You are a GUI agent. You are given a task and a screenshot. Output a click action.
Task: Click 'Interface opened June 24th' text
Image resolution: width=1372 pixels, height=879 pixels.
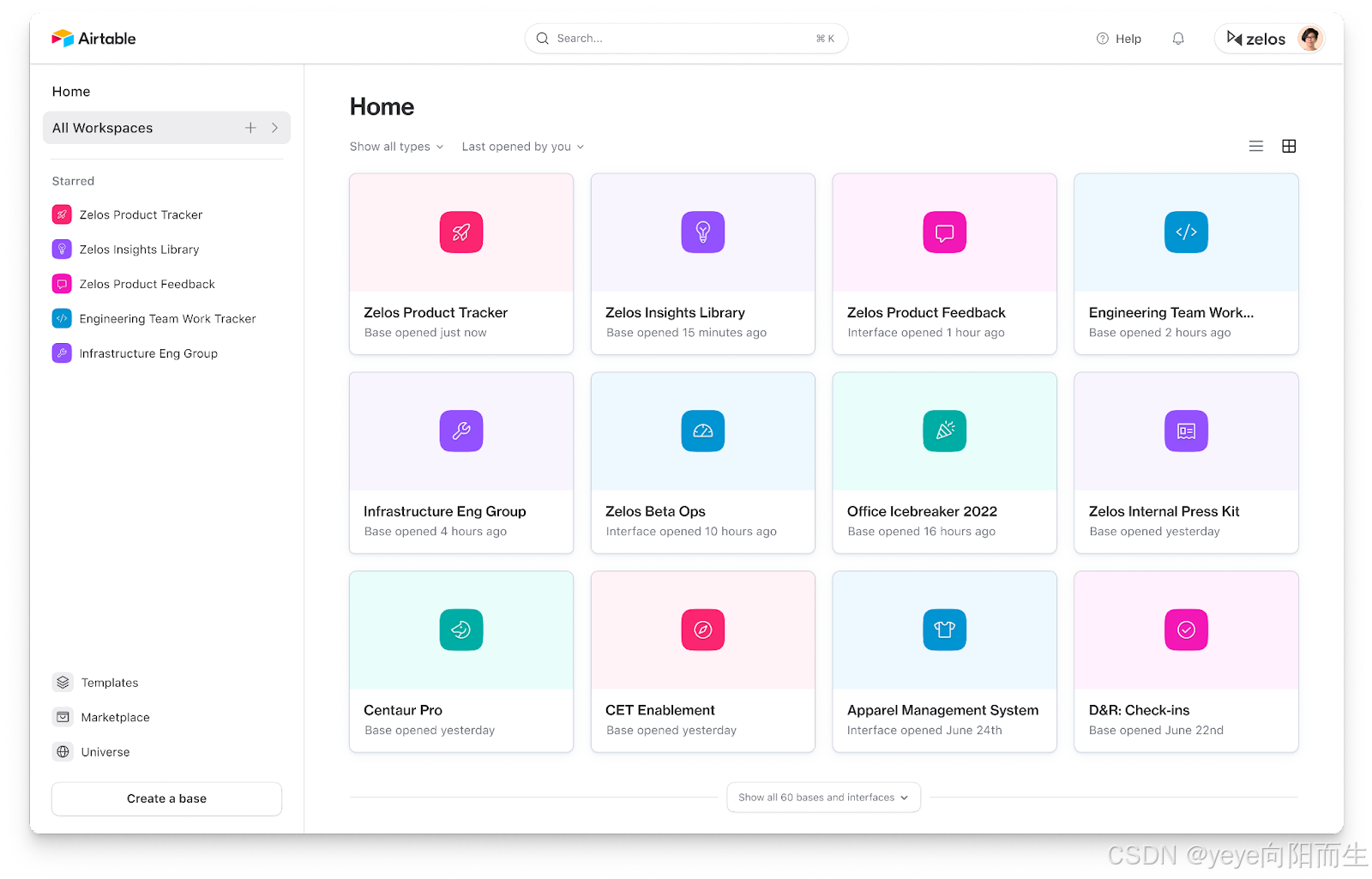click(924, 731)
